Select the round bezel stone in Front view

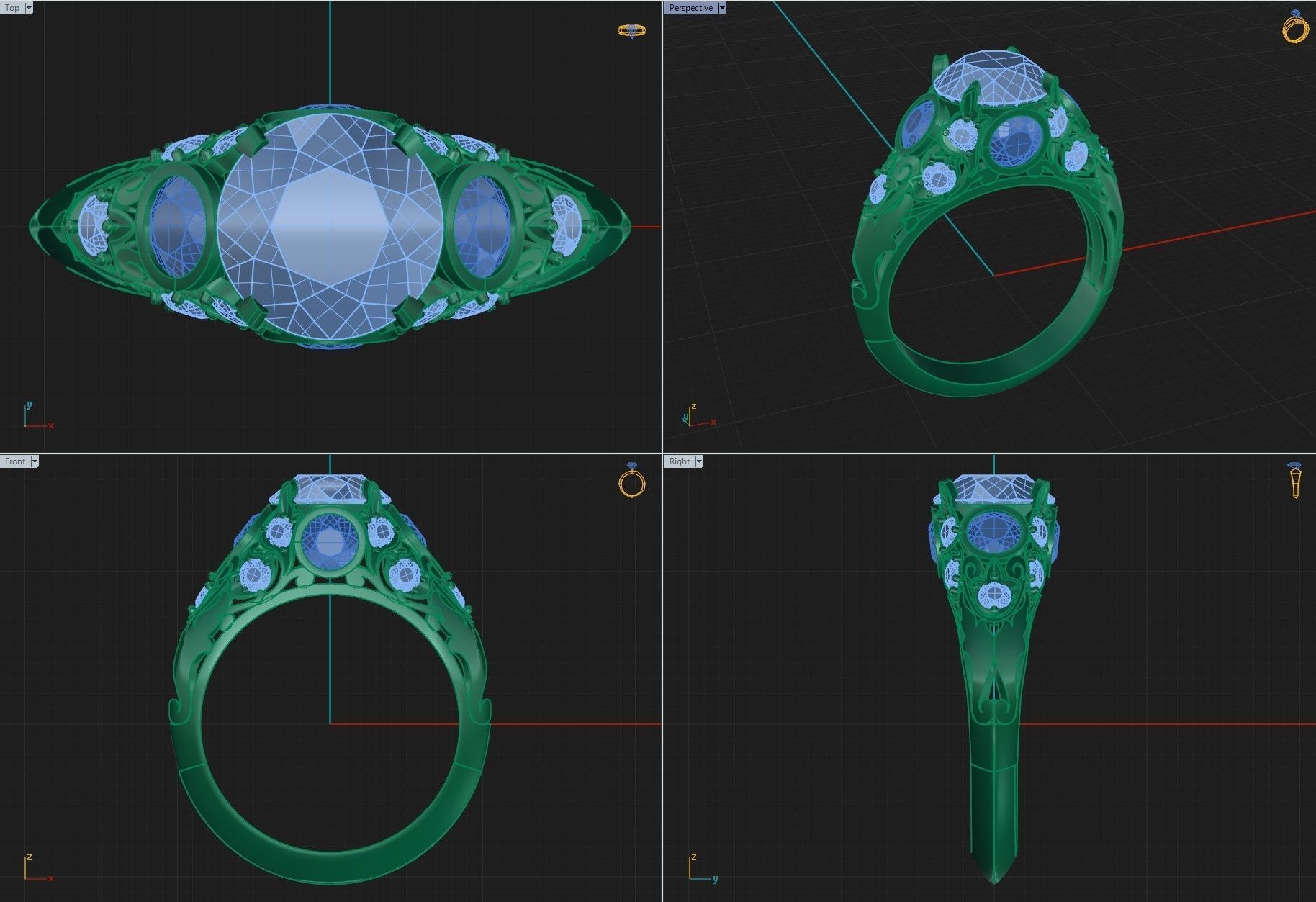coord(329,541)
